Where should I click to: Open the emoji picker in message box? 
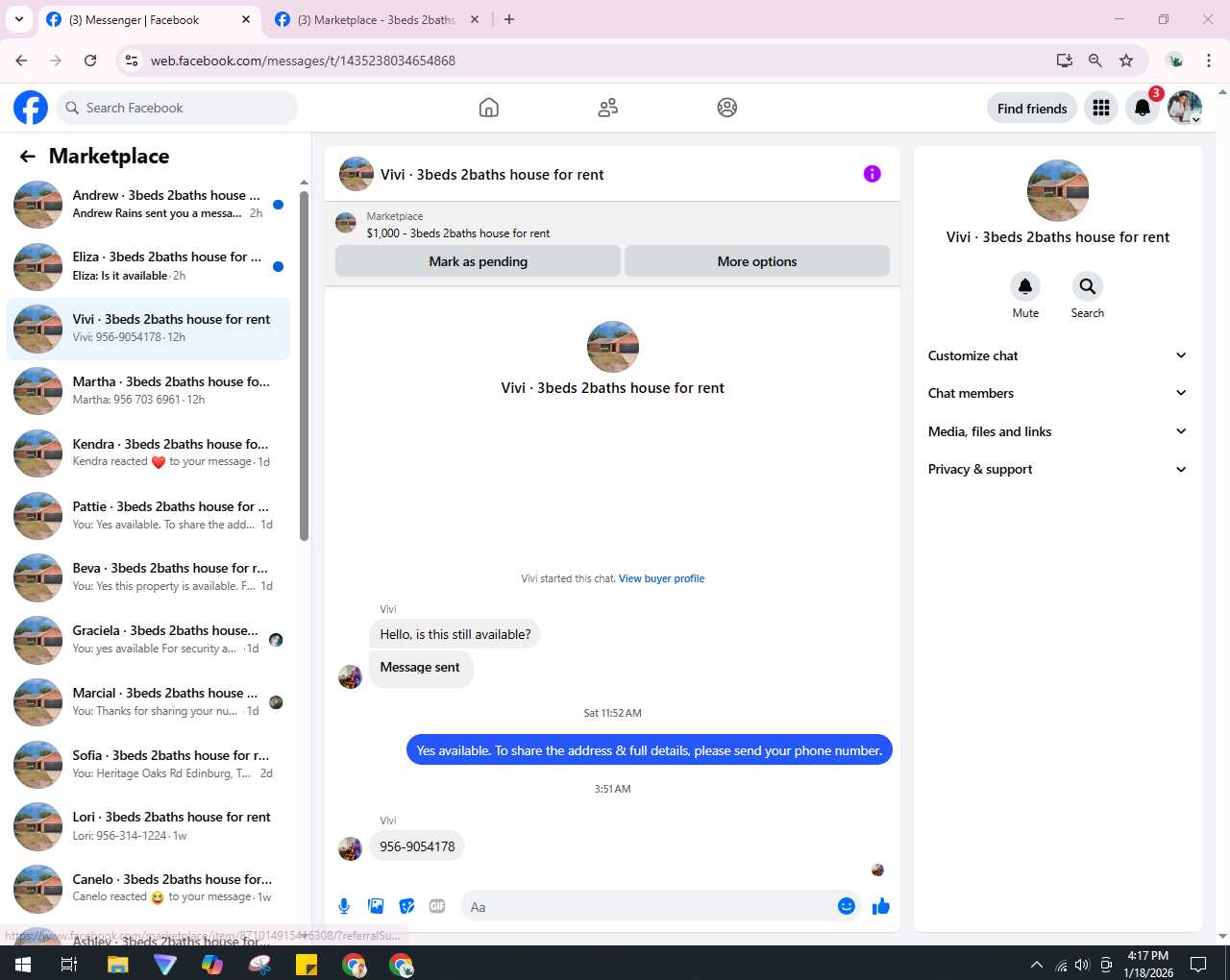point(847,906)
